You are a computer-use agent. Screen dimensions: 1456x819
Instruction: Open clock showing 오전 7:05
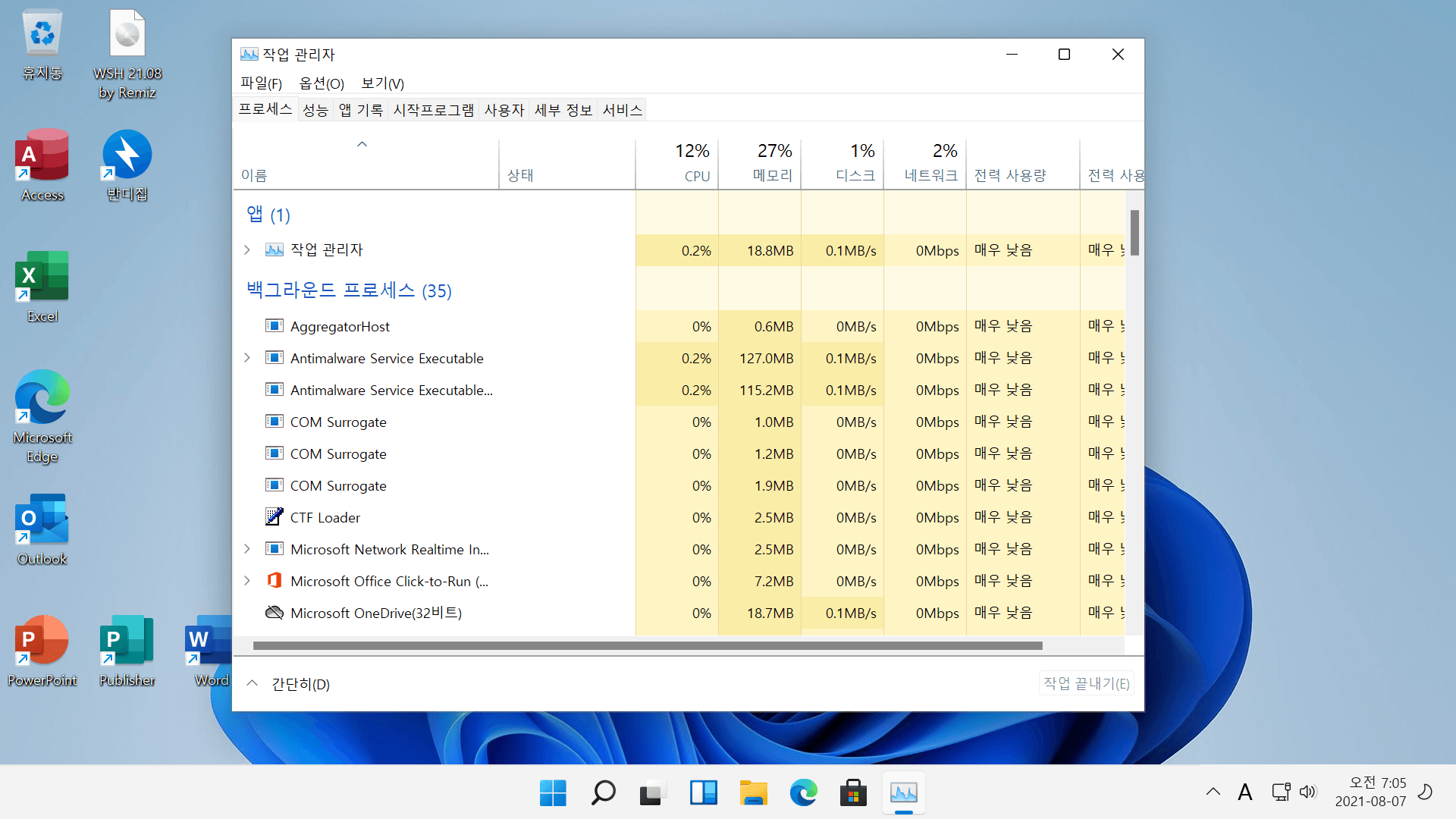(1370, 792)
